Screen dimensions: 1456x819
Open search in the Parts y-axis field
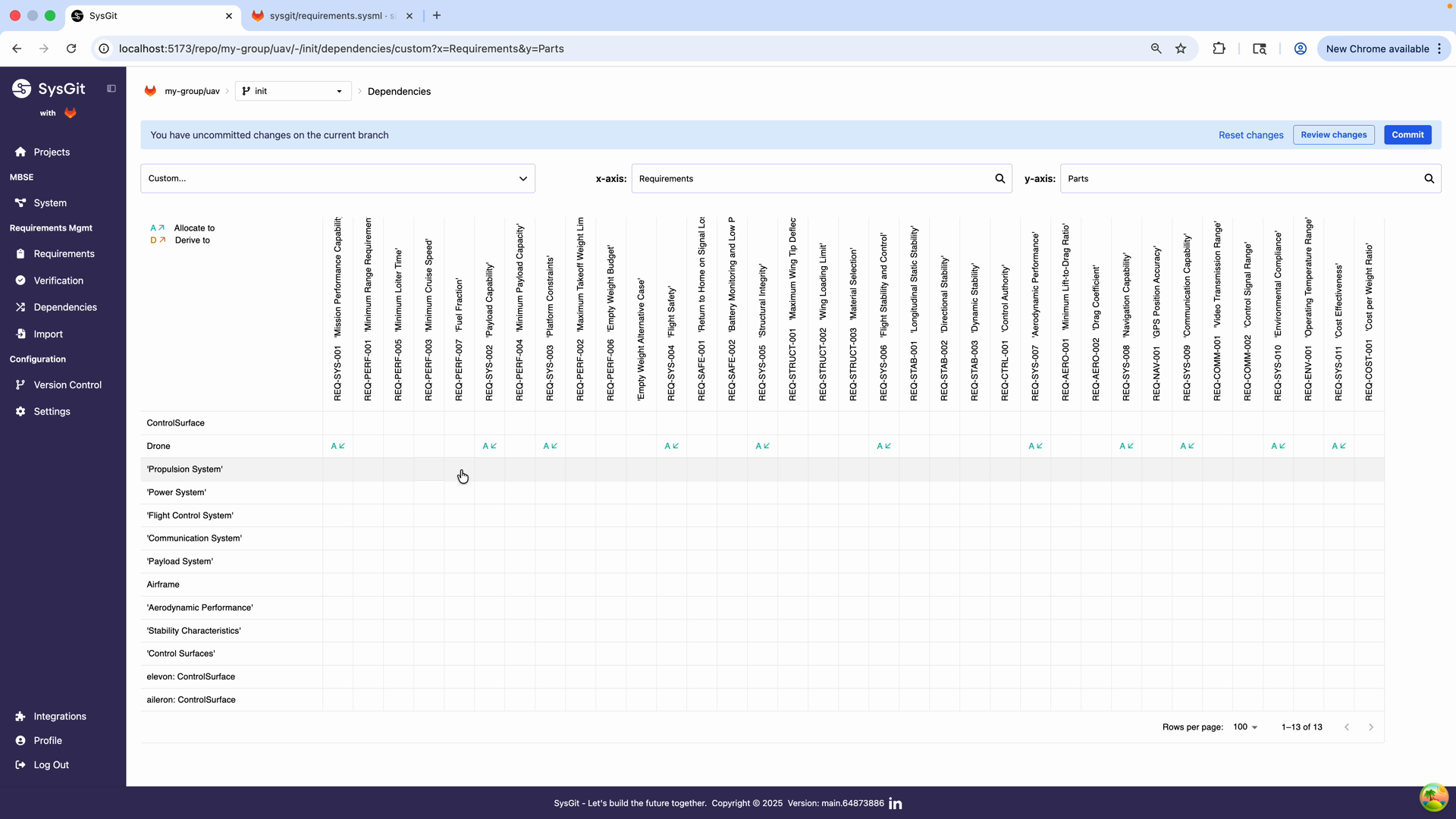click(x=1429, y=178)
